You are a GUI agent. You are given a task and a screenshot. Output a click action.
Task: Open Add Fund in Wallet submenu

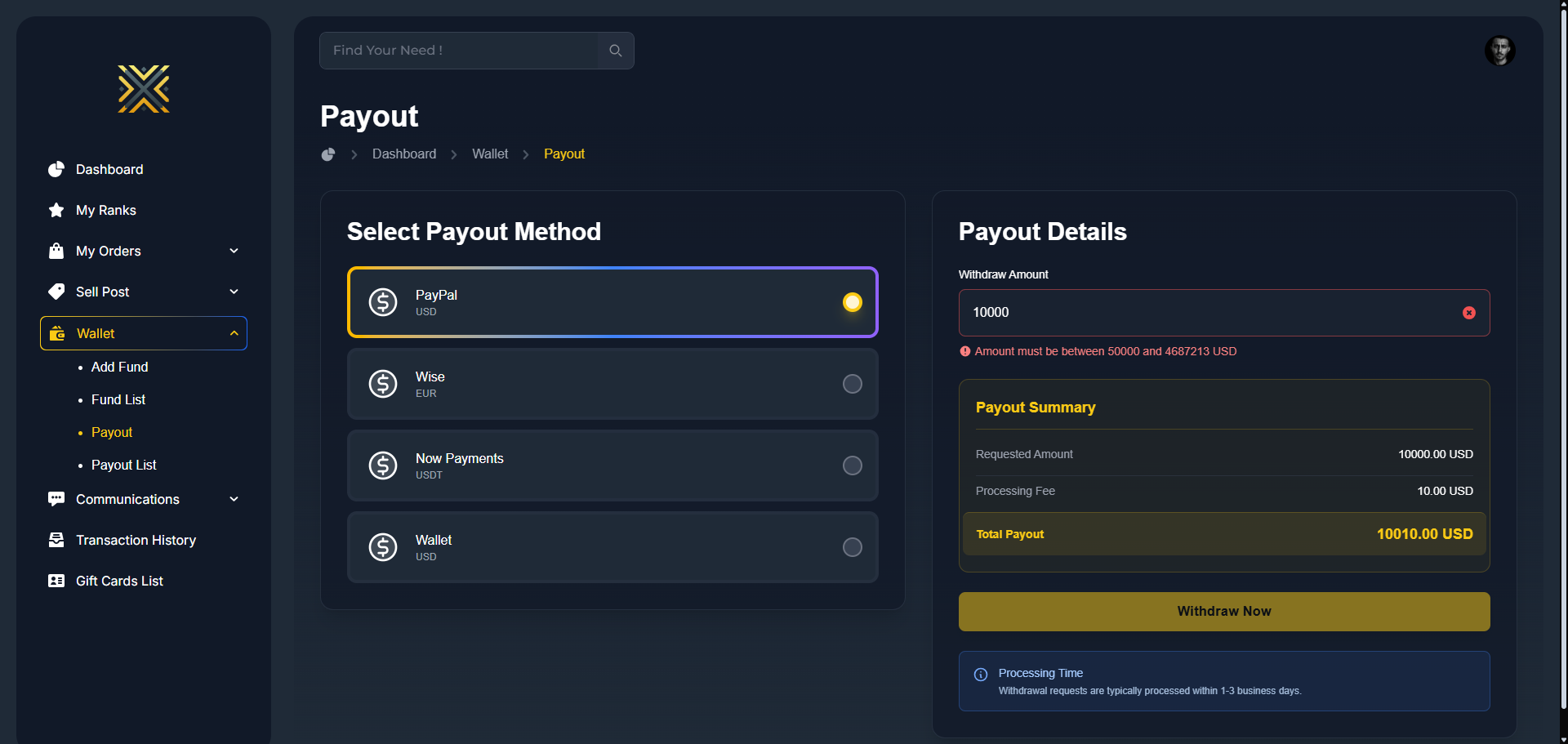tap(119, 367)
